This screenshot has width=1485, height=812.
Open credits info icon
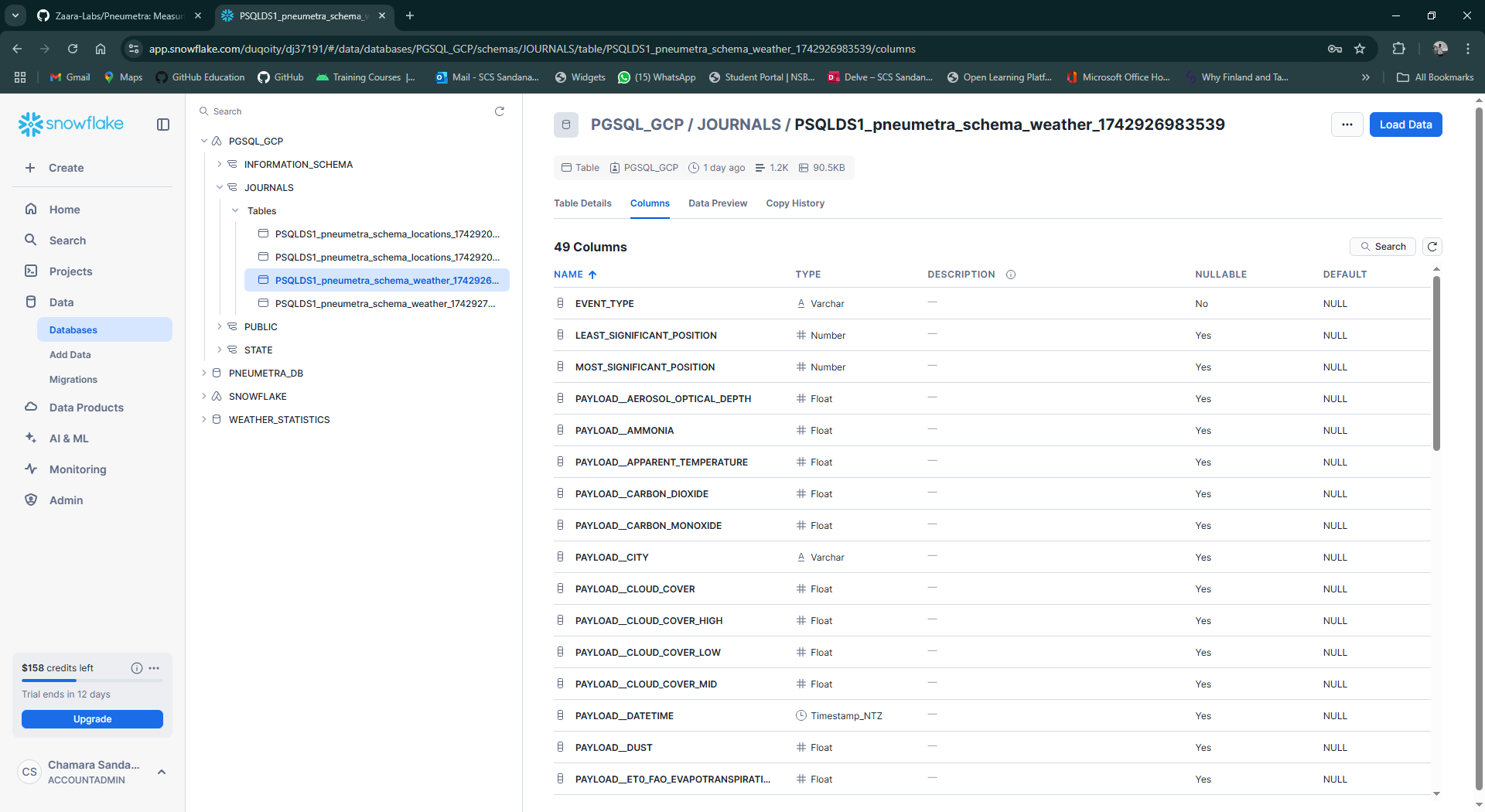pyautogui.click(x=137, y=668)
